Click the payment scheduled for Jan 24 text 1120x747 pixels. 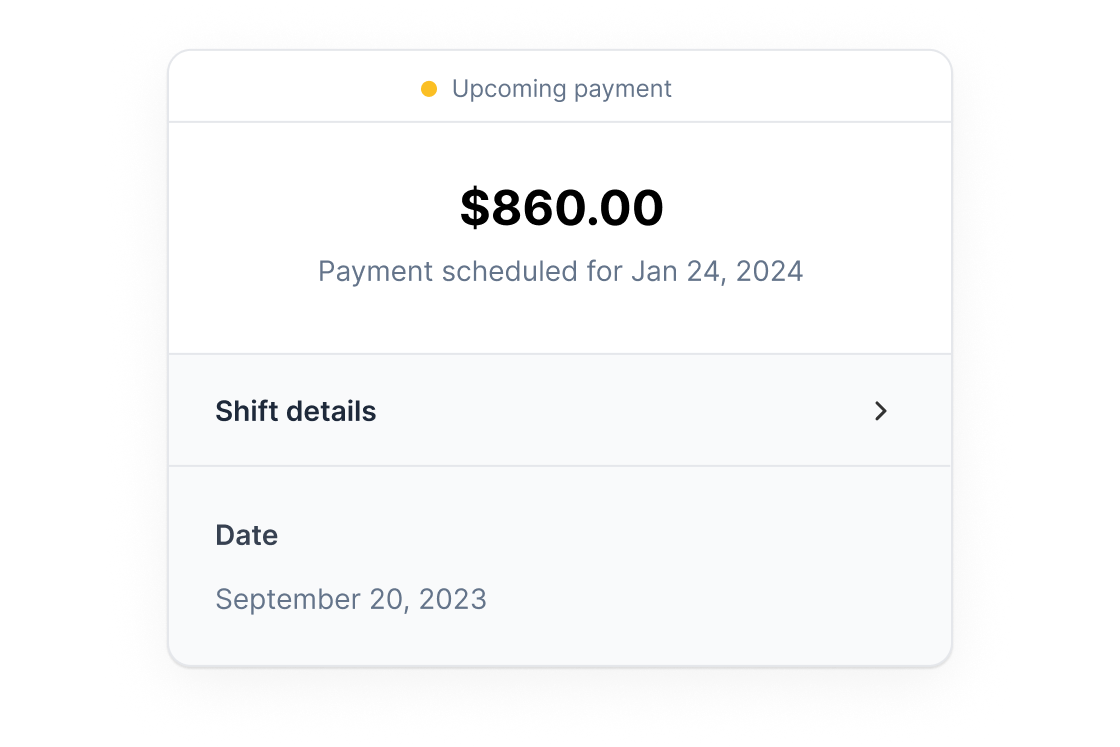(x=560, y=271)
